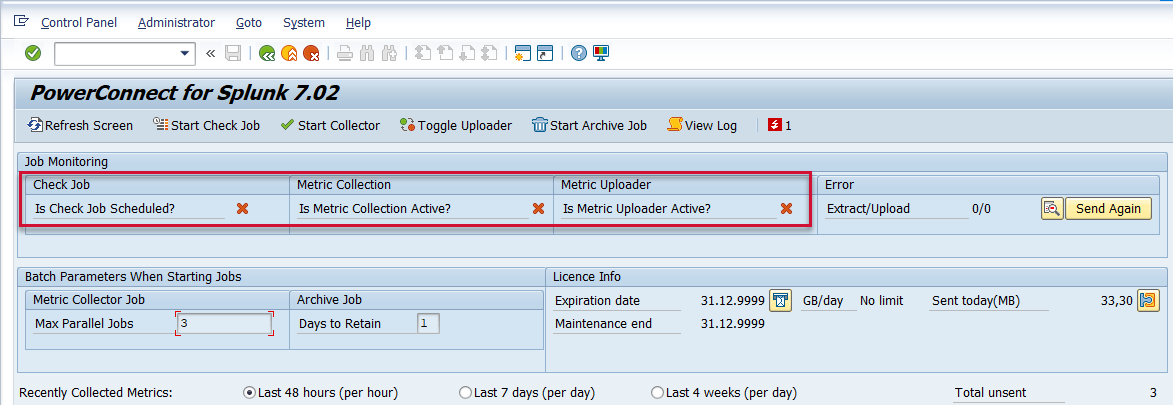Click the magnifier icon beside Send Again
This screenshot has width=1173, height=405.
[x=1051, y=209]
